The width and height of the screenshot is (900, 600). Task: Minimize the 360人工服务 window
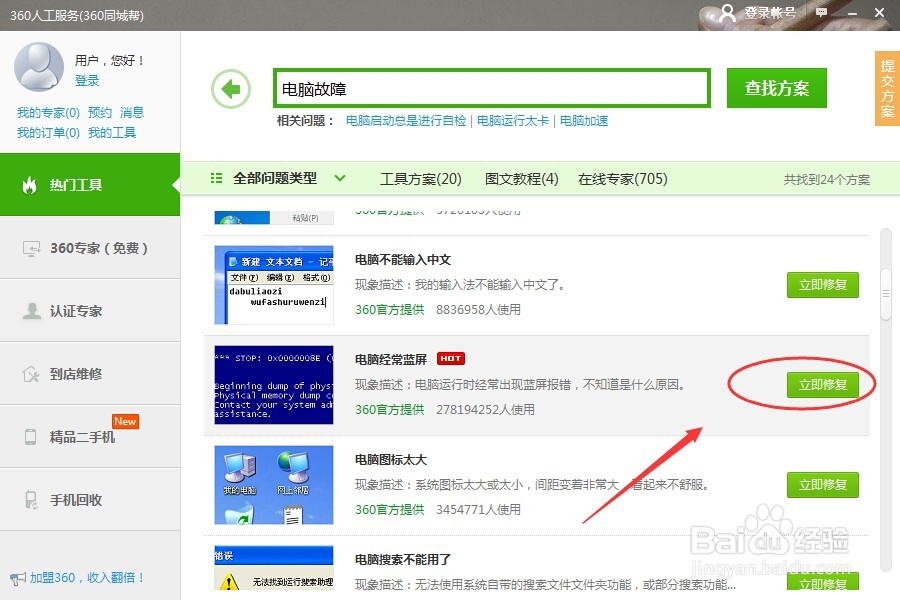pos(852,13)
